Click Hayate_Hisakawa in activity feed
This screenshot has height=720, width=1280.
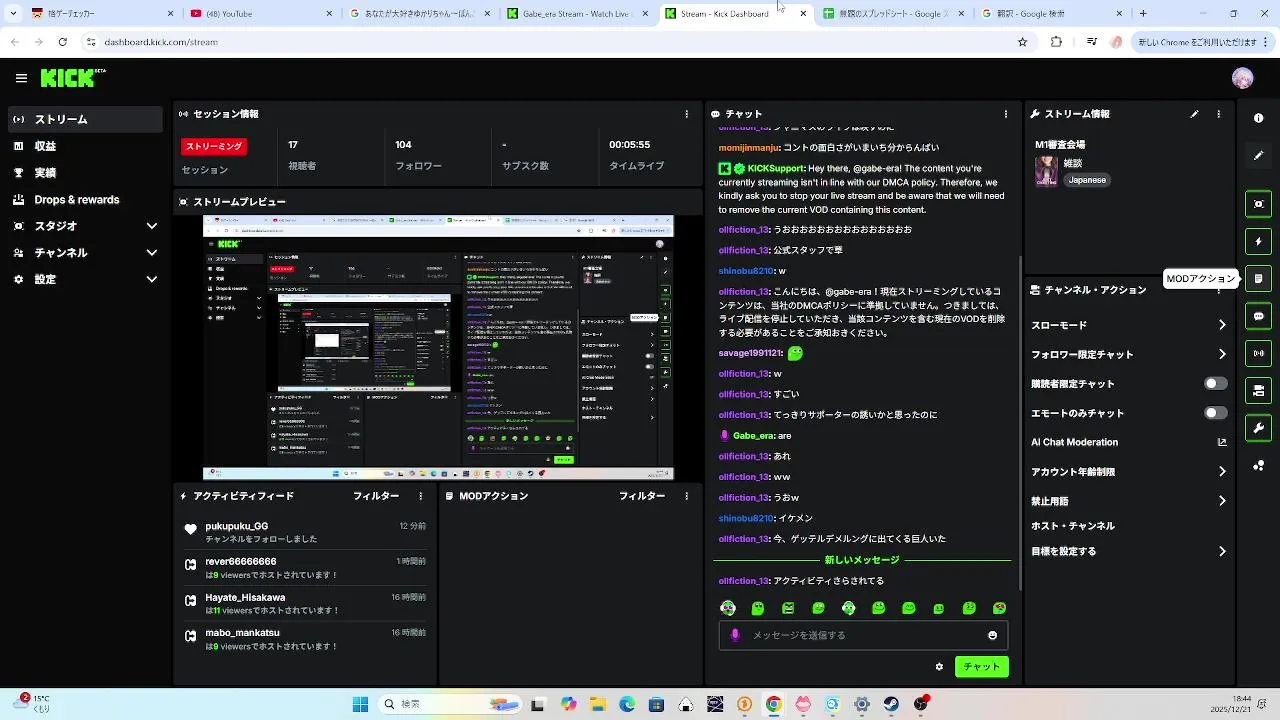[245, 598]
